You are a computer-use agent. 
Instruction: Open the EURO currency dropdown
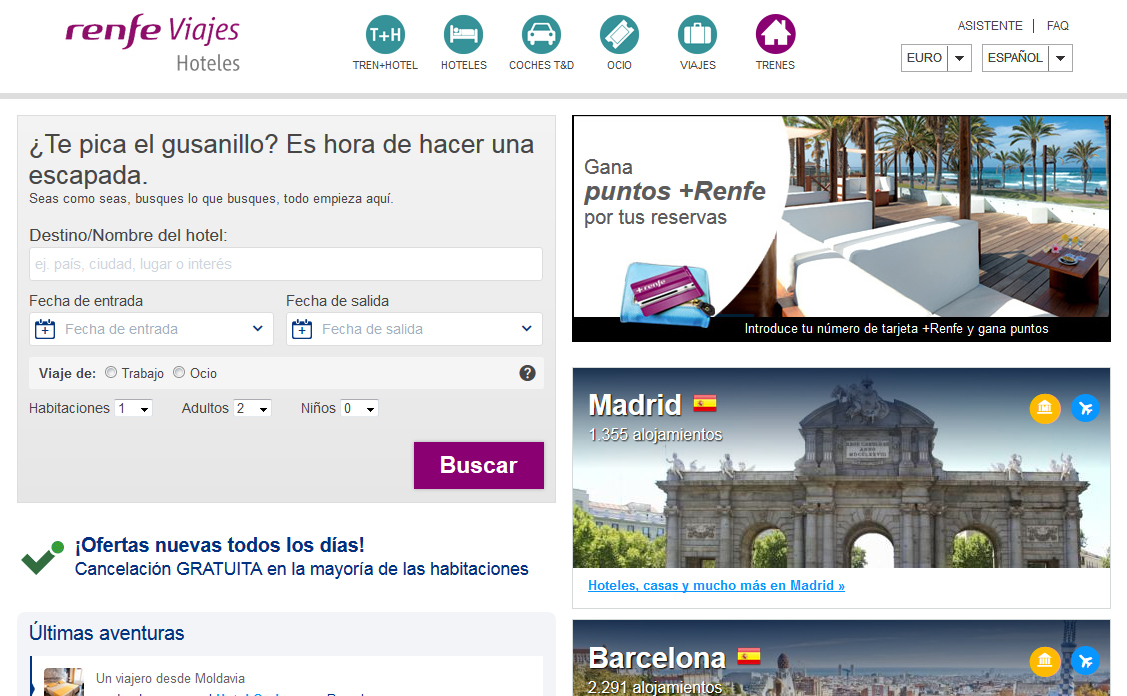click(935, 58)
